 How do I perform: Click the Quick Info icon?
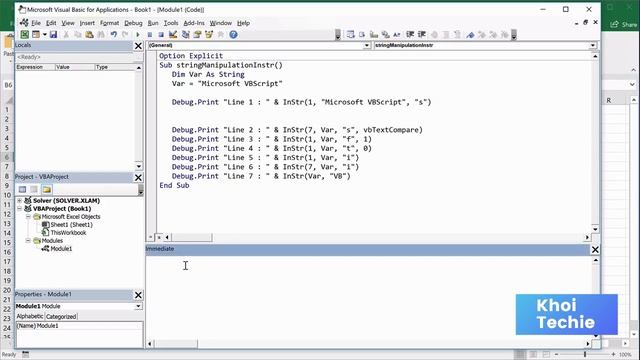pos(374,35)
